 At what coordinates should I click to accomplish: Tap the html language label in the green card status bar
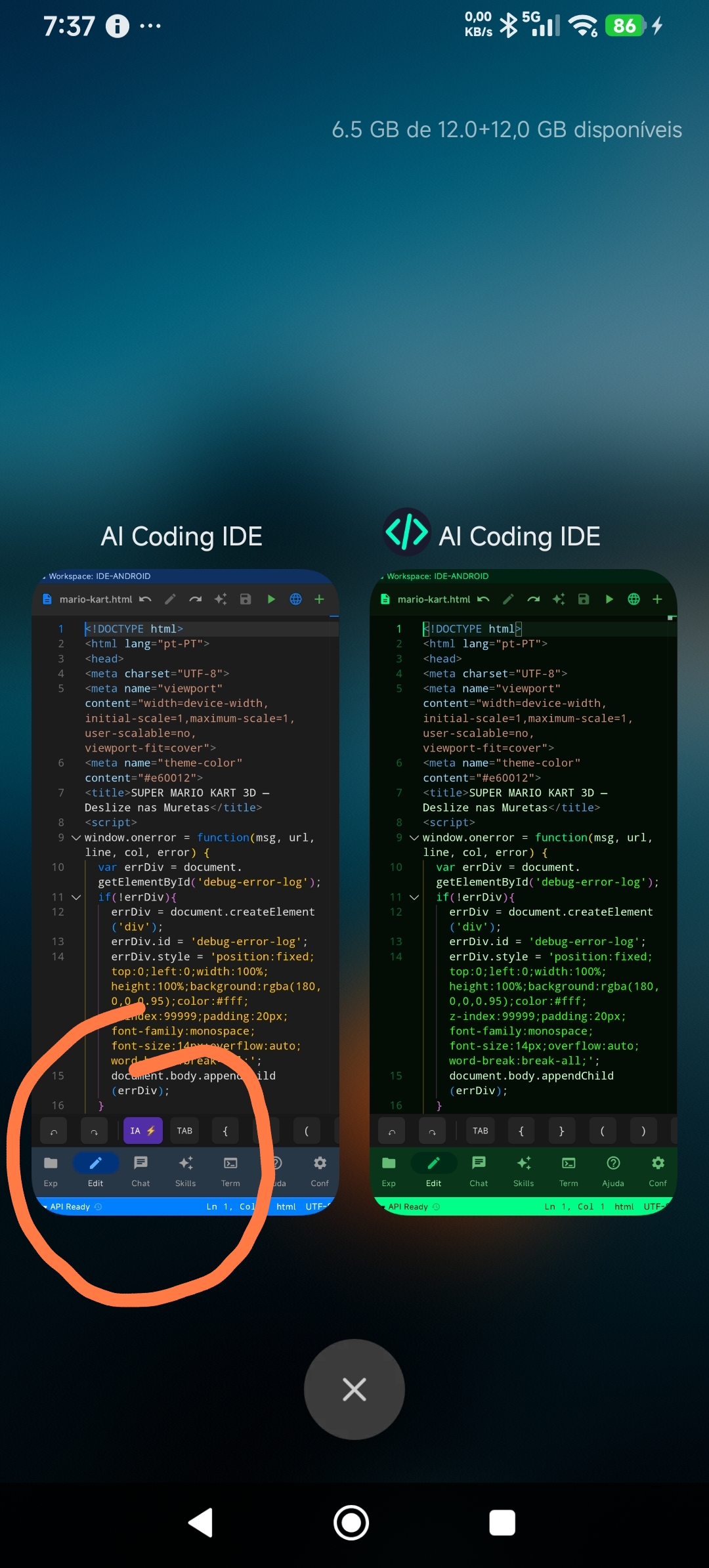[624, 1206]
